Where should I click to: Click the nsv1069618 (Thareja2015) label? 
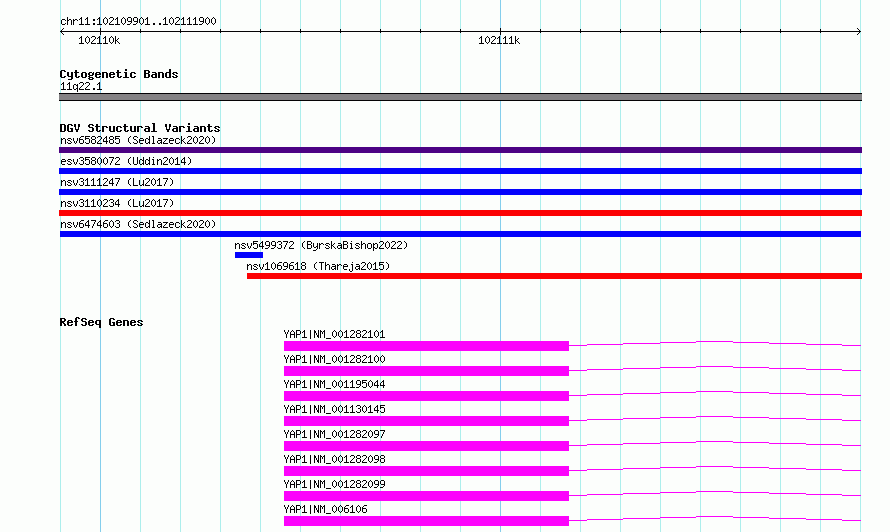point(318,266)
